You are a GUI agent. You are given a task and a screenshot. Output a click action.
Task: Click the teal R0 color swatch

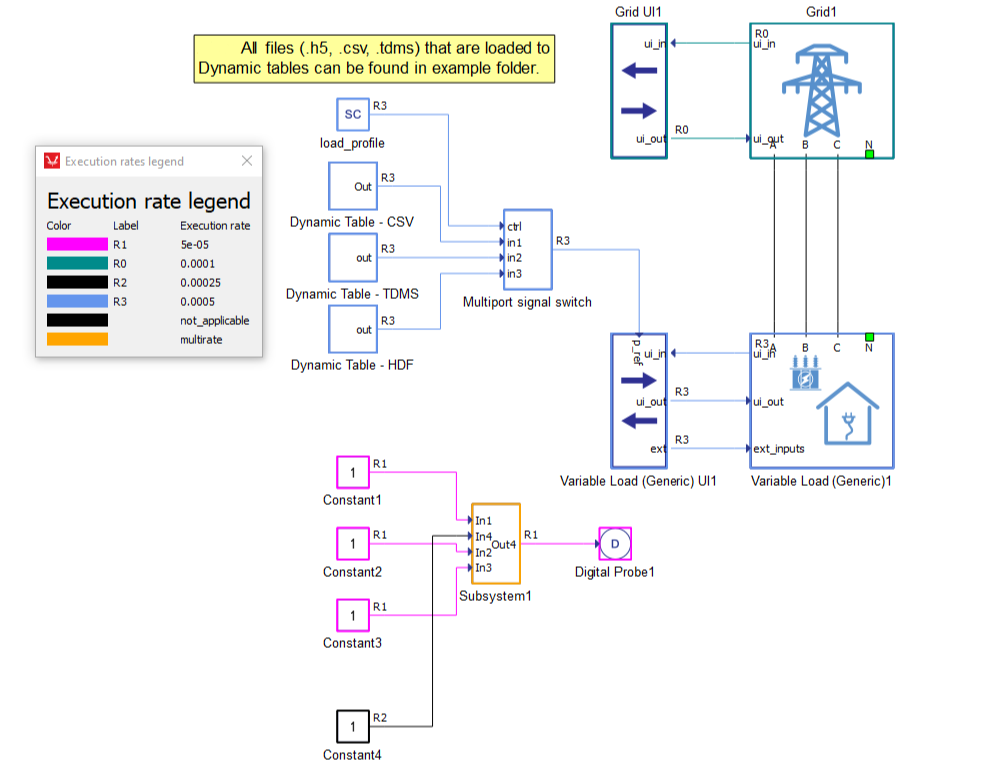77,263
